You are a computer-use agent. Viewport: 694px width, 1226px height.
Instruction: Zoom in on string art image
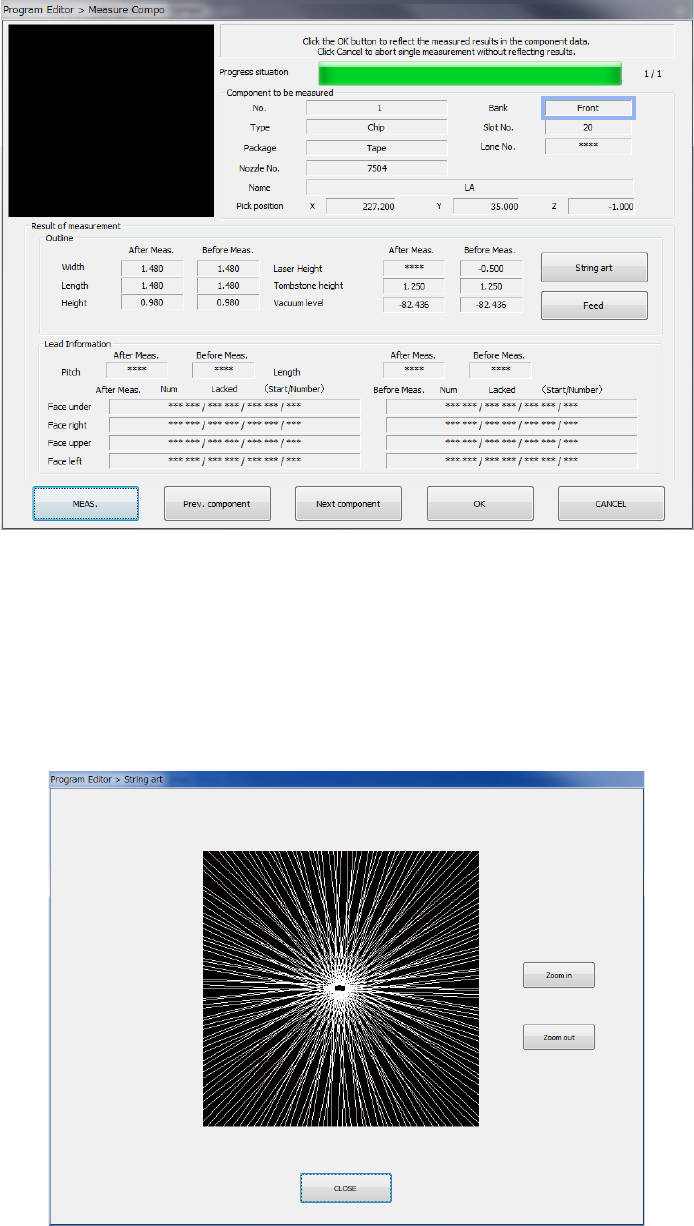[559, 975]
